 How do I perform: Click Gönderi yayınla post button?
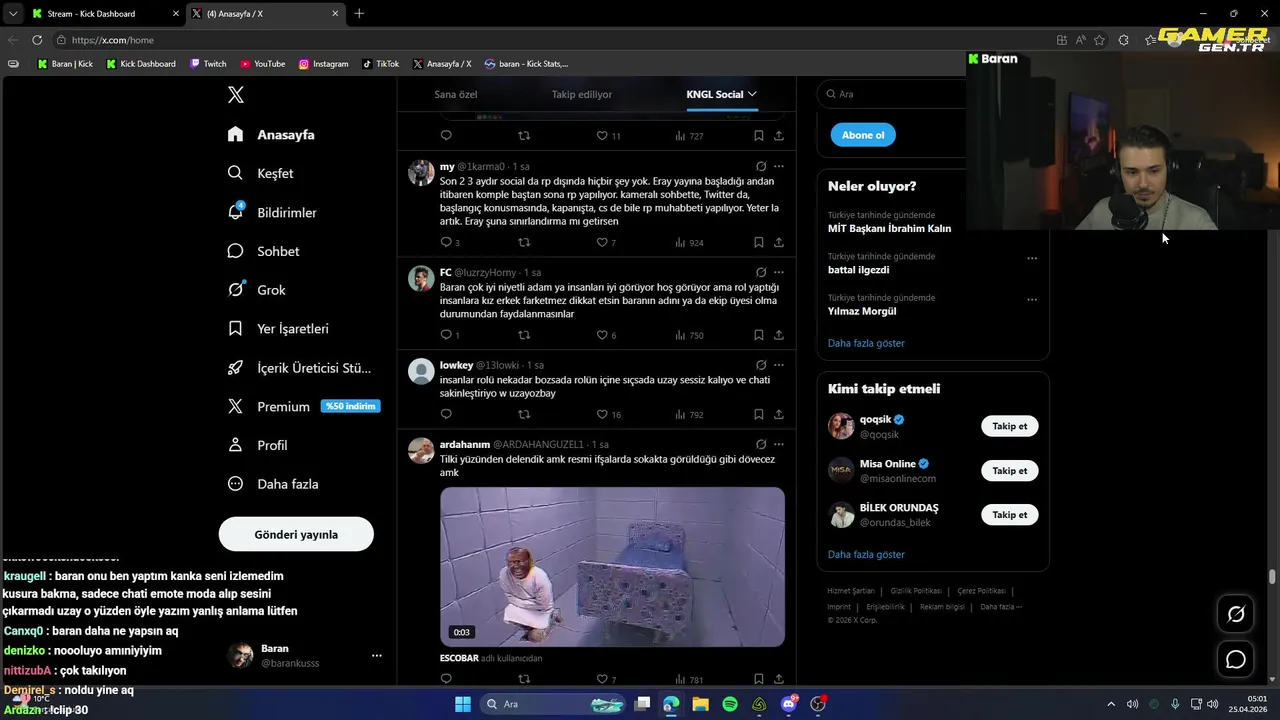(x=296, y=534)
